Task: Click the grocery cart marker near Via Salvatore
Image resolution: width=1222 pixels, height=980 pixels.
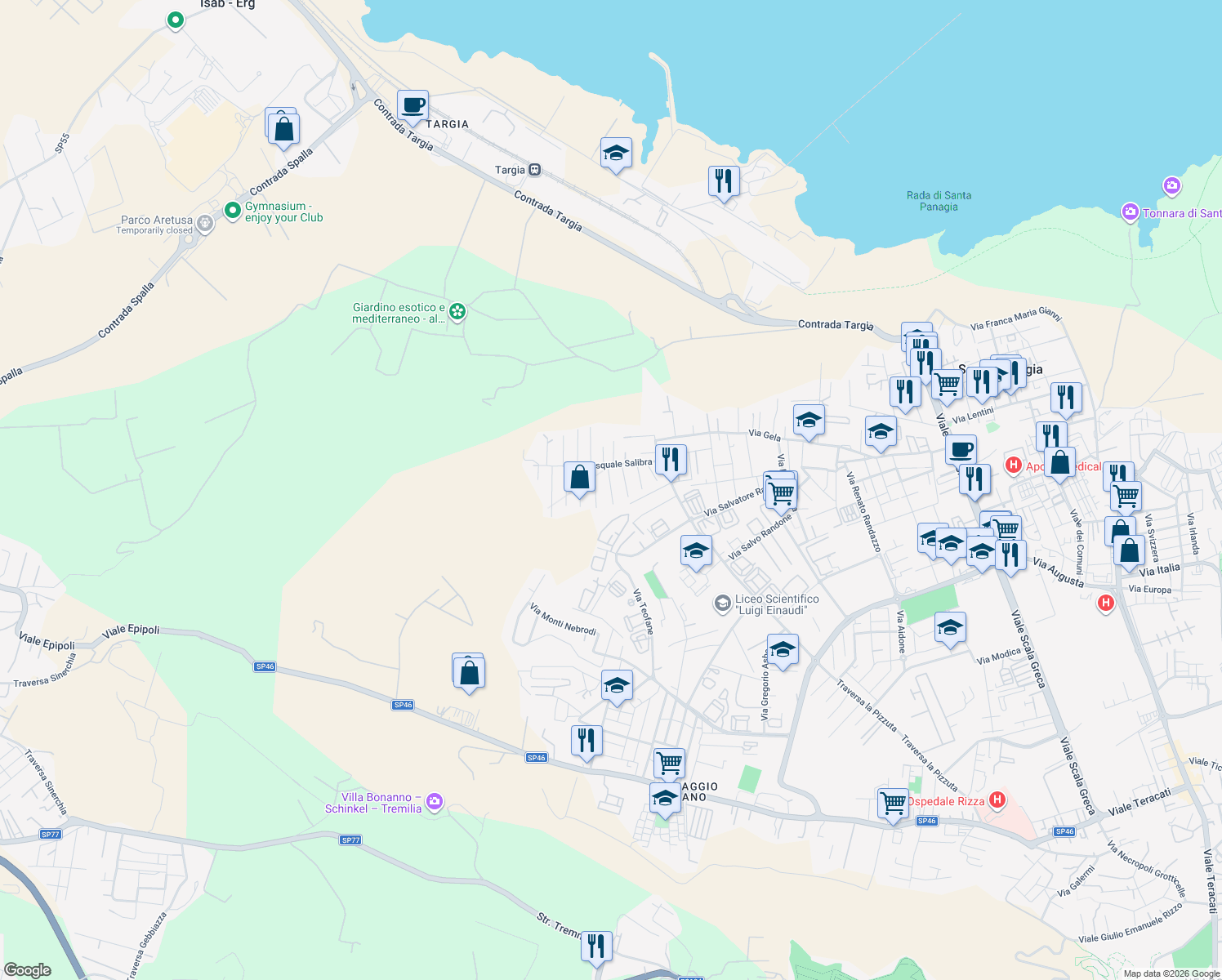Action: click(x=780, y=492)
